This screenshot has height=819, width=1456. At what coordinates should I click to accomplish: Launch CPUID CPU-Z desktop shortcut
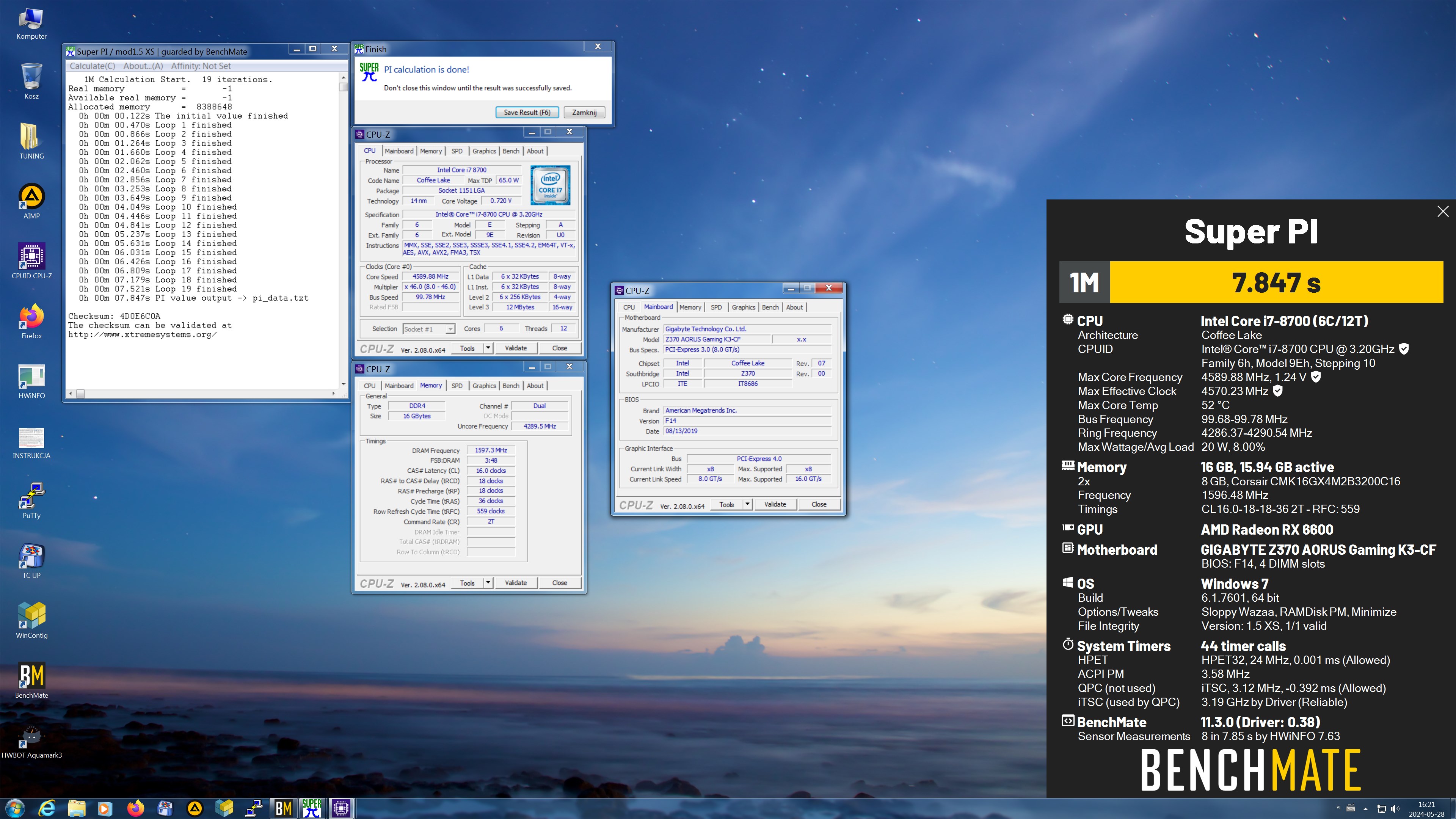click(x=31, y=261)
